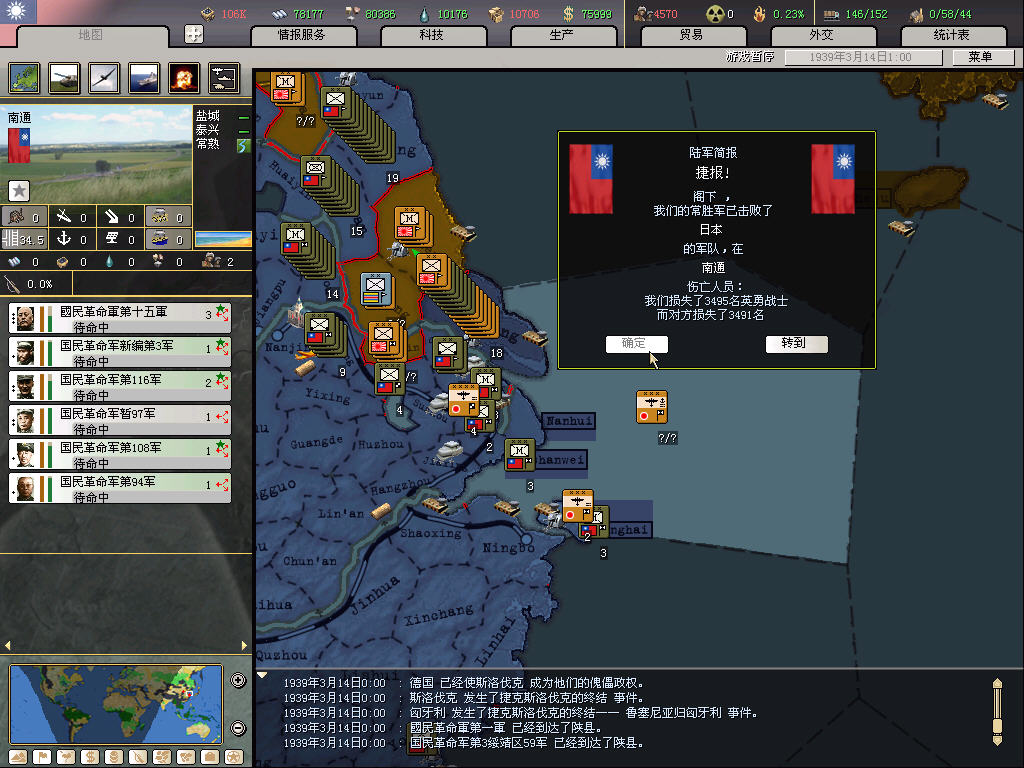Zoom out the minimap with minus button
This screenshot has height=768, width=1024.
pyautogui.click(x=238, y=728)
